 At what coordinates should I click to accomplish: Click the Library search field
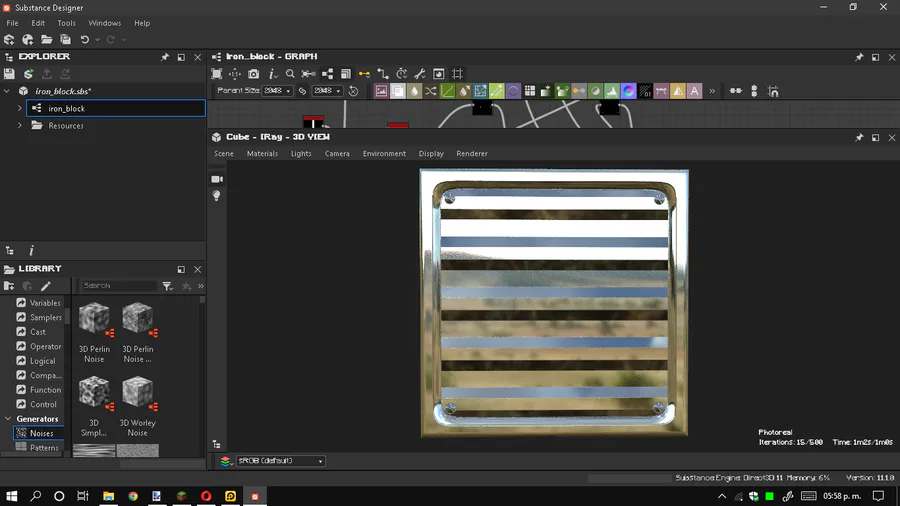118,286
